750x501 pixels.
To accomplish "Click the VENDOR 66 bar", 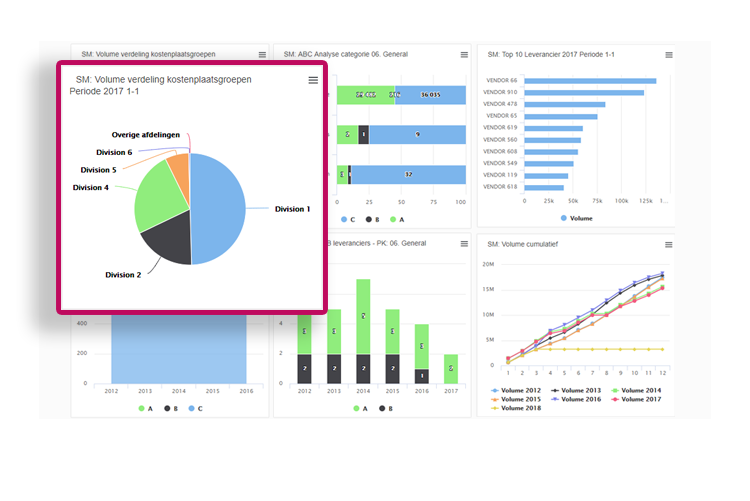I will click(590, 81).
